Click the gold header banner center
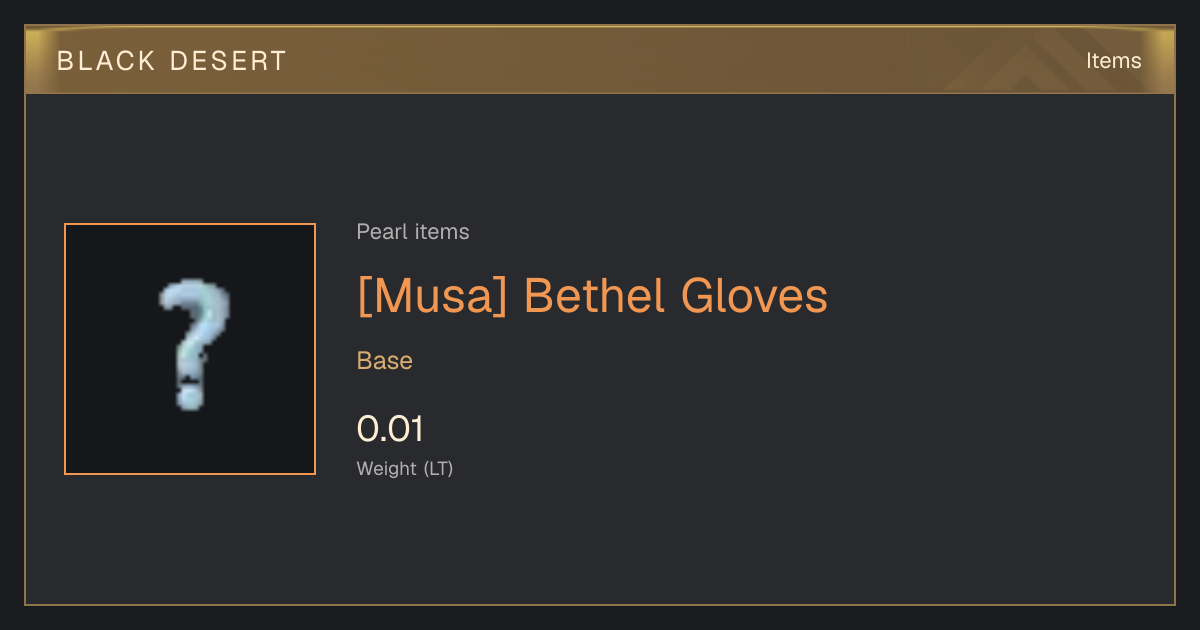 coord(600,60)
